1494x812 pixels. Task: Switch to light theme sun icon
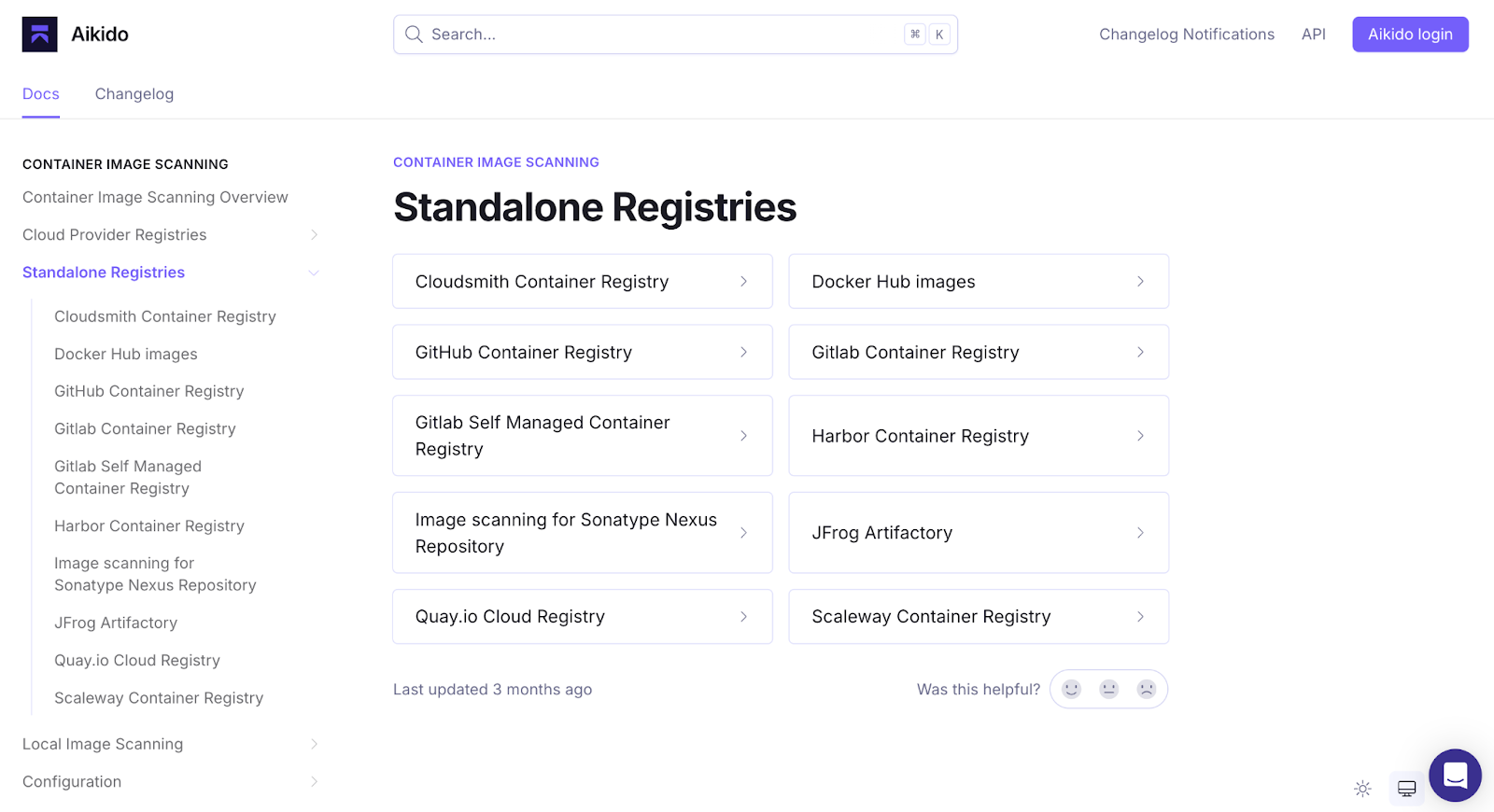click(1363, 789)
